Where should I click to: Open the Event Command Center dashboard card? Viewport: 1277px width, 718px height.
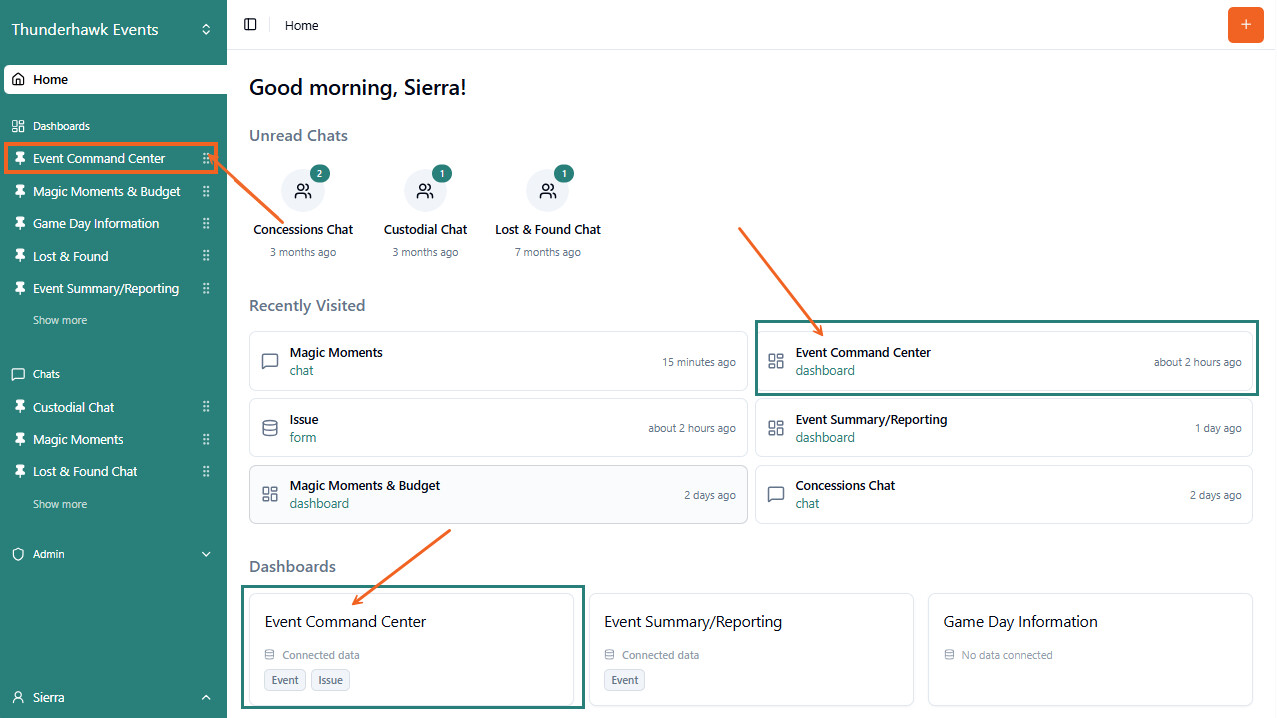(412, 649)
